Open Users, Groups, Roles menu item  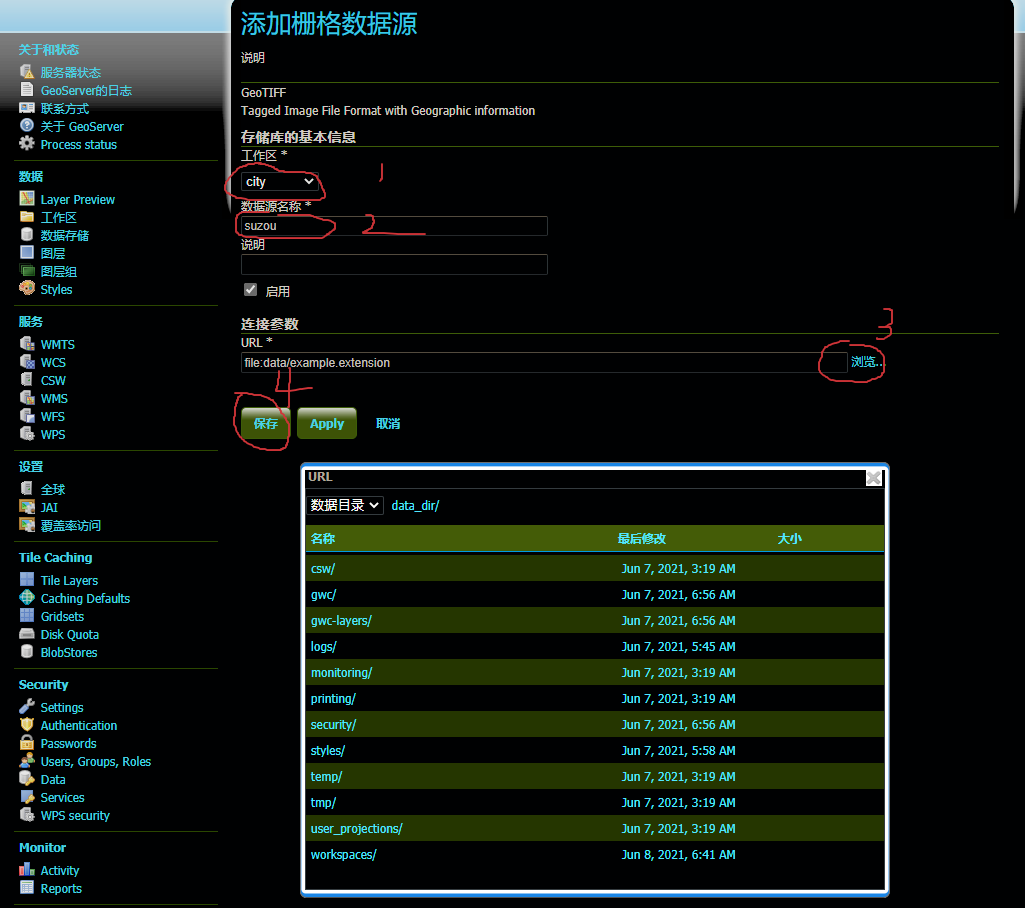pyautogui.click(x=95, y=762)
